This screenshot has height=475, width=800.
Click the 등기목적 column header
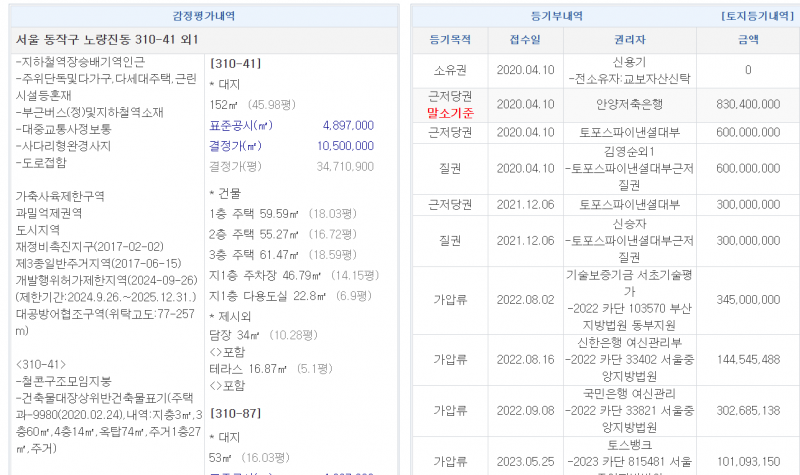449,40
